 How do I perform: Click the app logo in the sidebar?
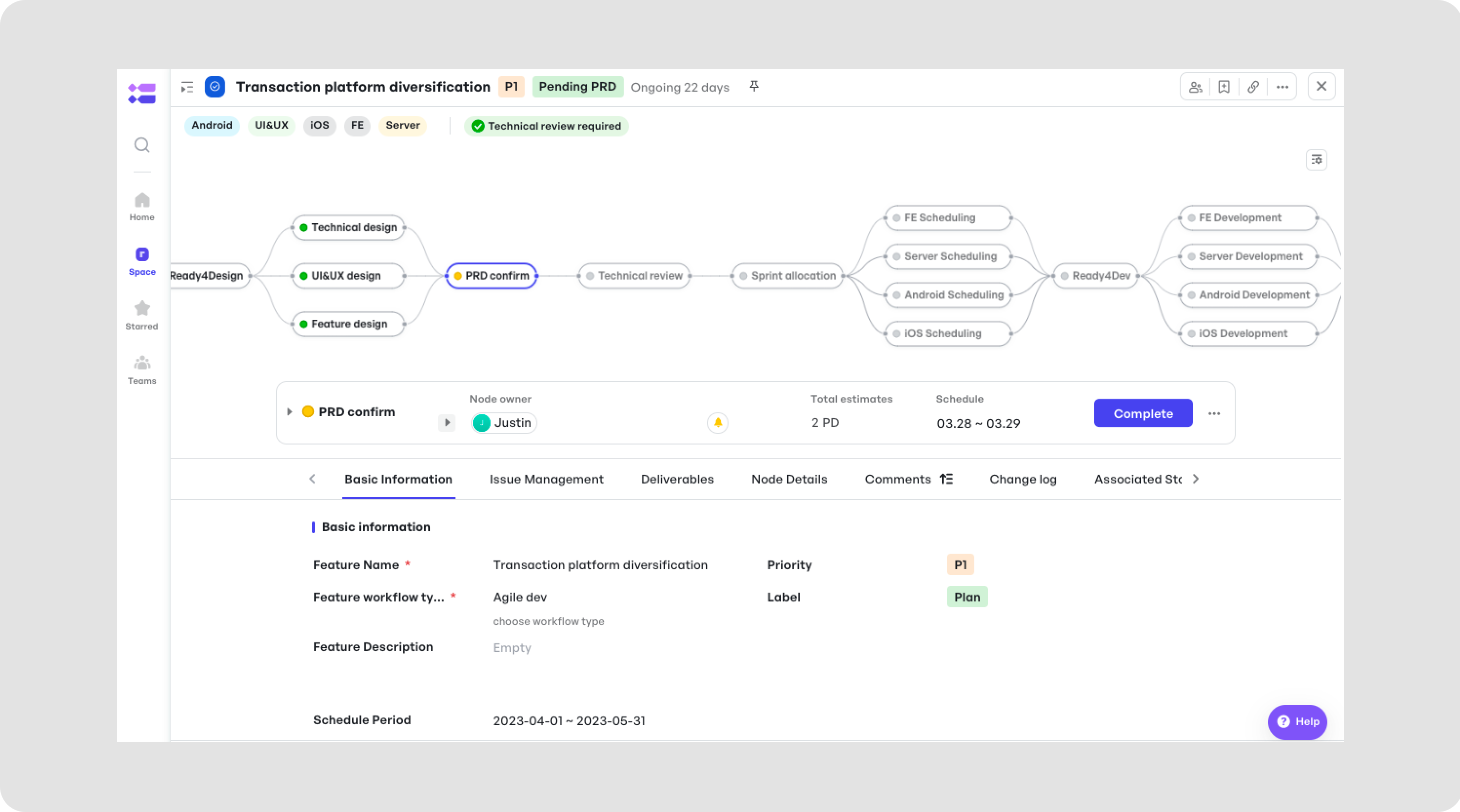142,94
